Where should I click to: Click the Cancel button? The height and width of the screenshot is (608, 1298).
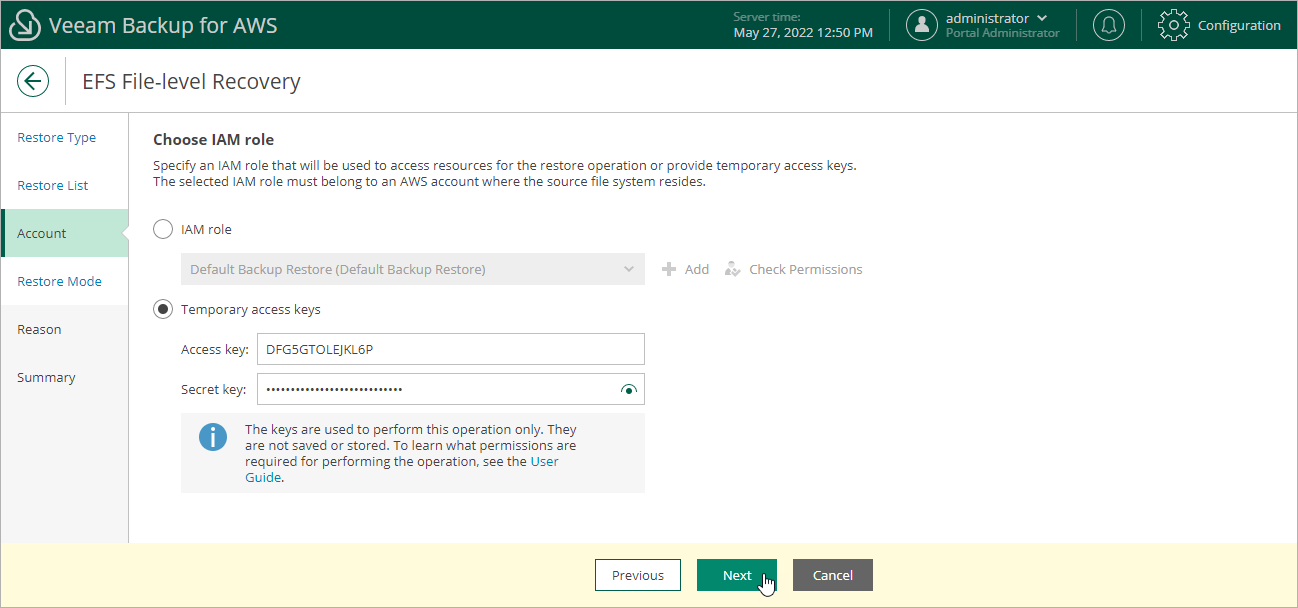pos(833,575)
